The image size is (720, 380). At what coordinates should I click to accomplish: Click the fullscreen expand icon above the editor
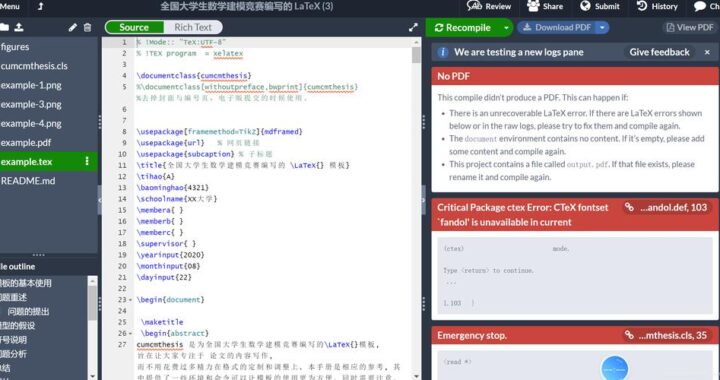click(x=413, y=27)
